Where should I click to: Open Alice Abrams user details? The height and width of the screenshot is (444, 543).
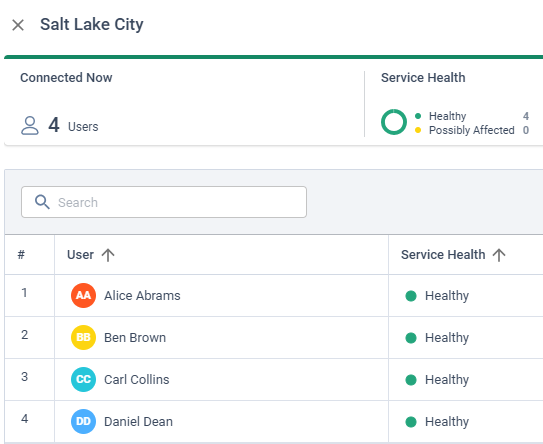tap(142, 295)
